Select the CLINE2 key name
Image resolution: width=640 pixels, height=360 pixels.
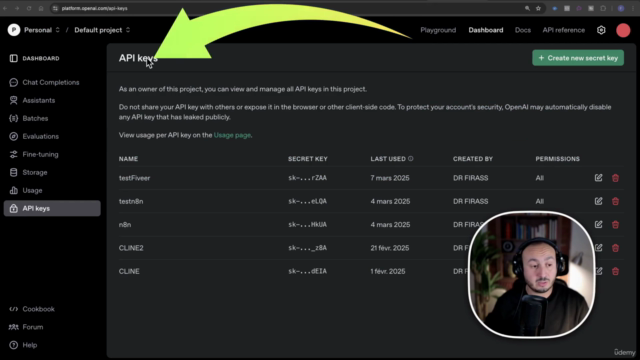131,248
